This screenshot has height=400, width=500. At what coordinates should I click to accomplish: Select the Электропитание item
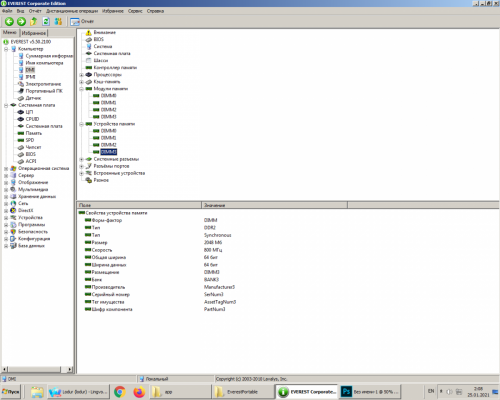click(x=43, y=84)
